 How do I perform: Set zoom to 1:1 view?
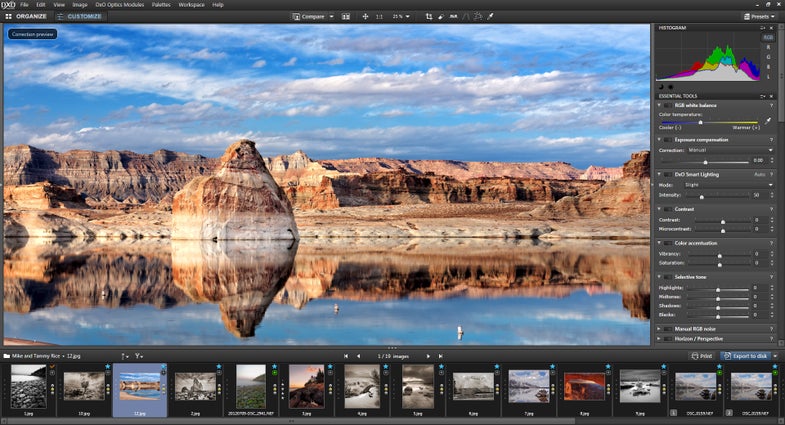click(379, 16)
